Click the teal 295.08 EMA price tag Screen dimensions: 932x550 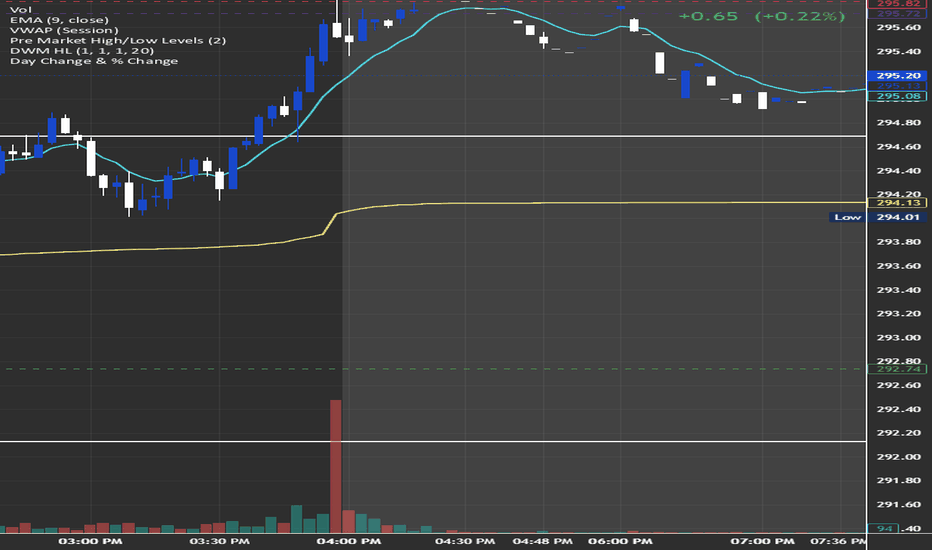[x=898, y=96]
